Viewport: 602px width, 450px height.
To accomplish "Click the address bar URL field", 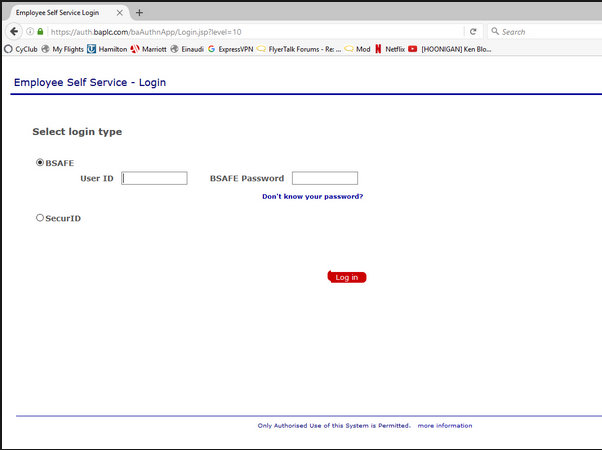I will 255,32.
